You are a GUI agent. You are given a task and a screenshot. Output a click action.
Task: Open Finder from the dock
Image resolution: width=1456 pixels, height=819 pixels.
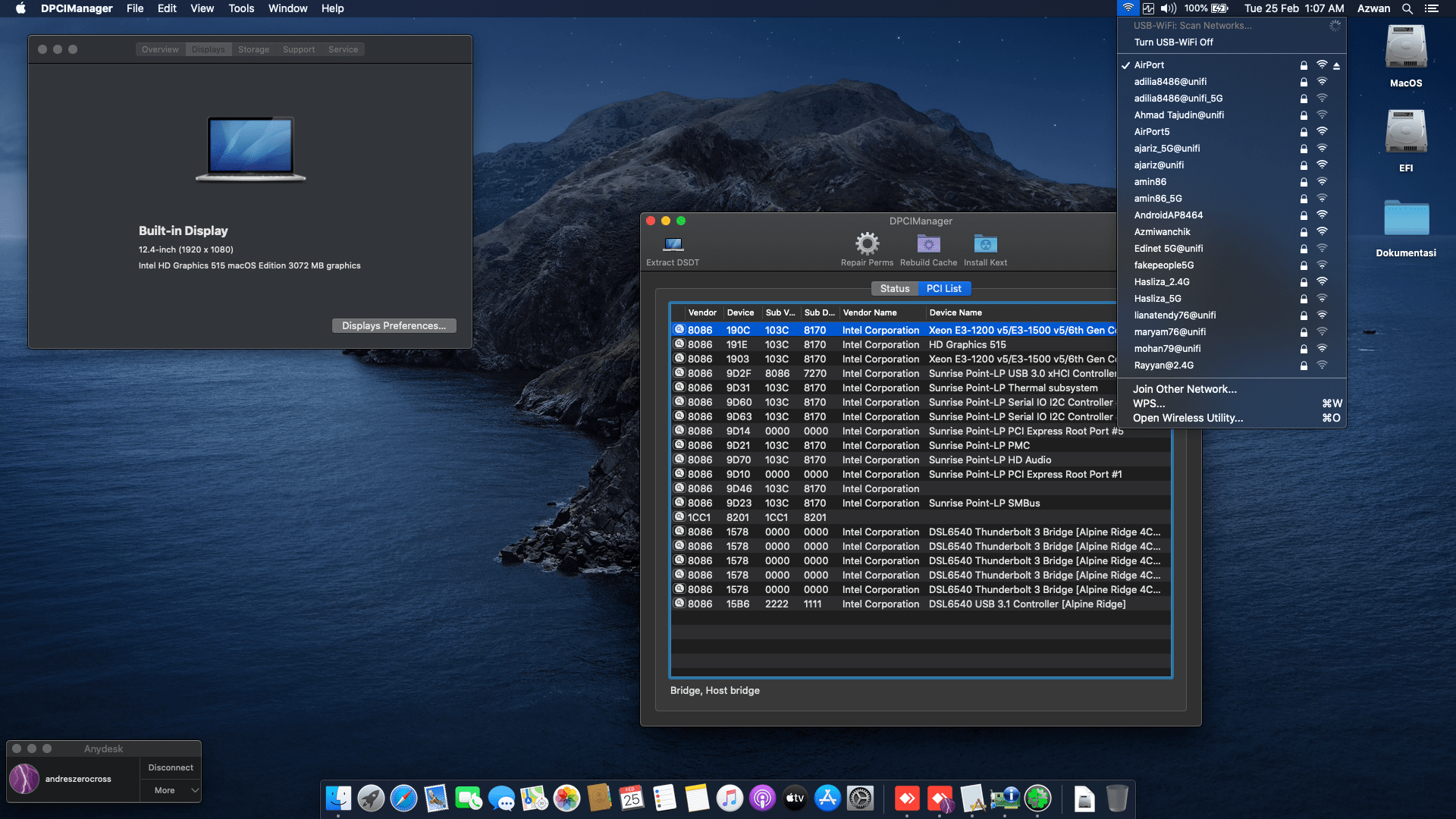pyautogui.click(x=338, y=799)
